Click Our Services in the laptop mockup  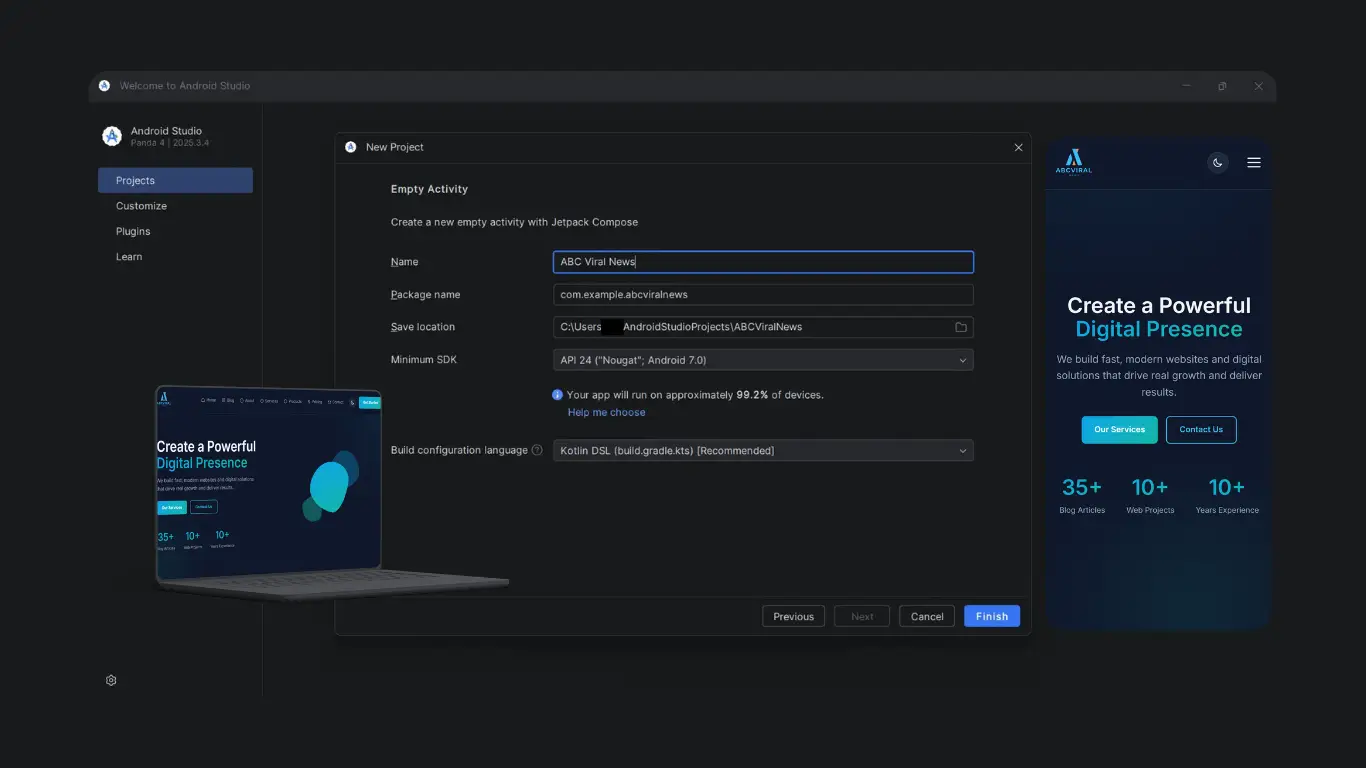[172, 507]
